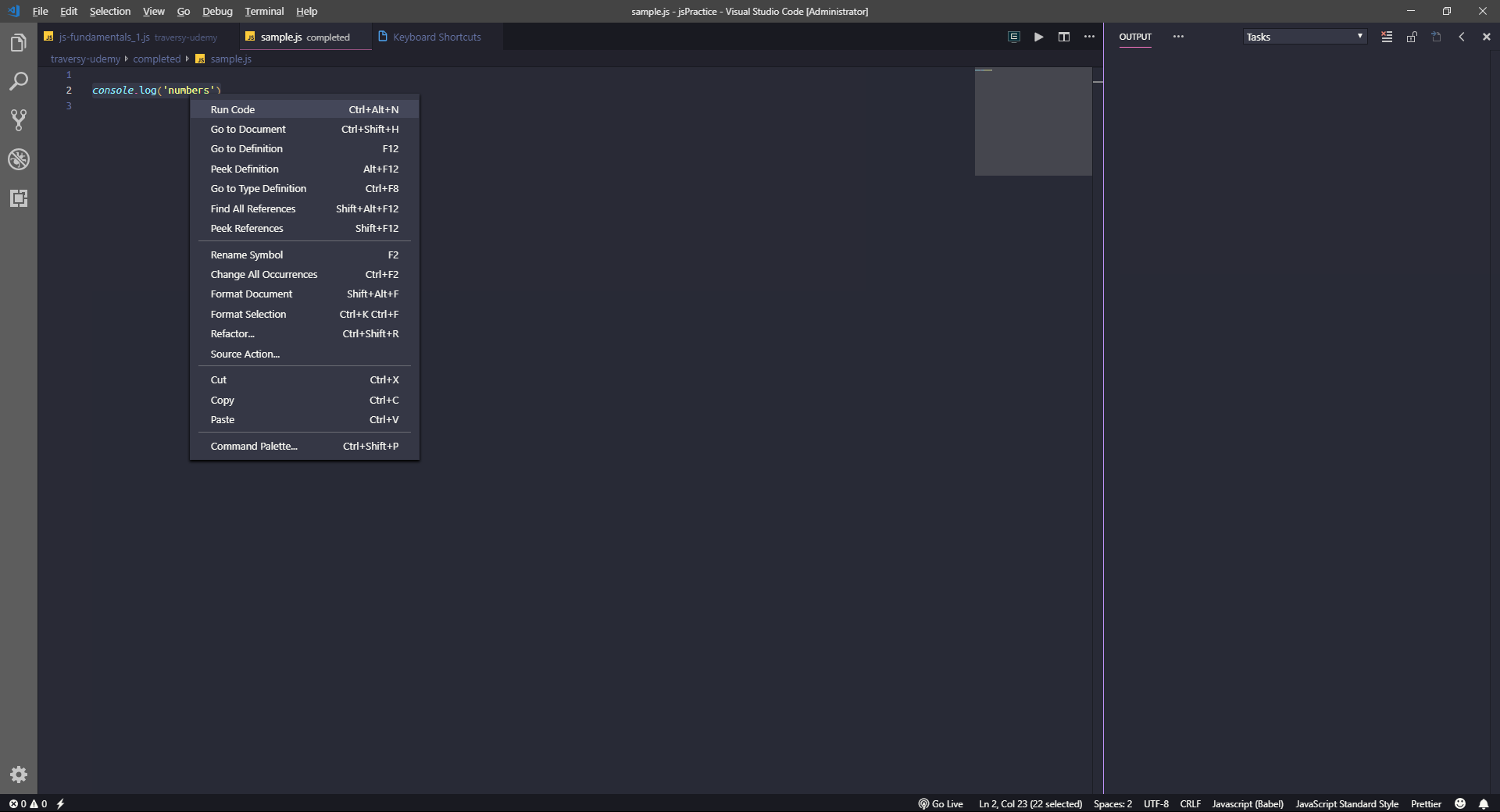The width and height of the screenshot is (1500, 812).
Task: Open Refactor... from the context menu
Action: (x=305, y=333)
